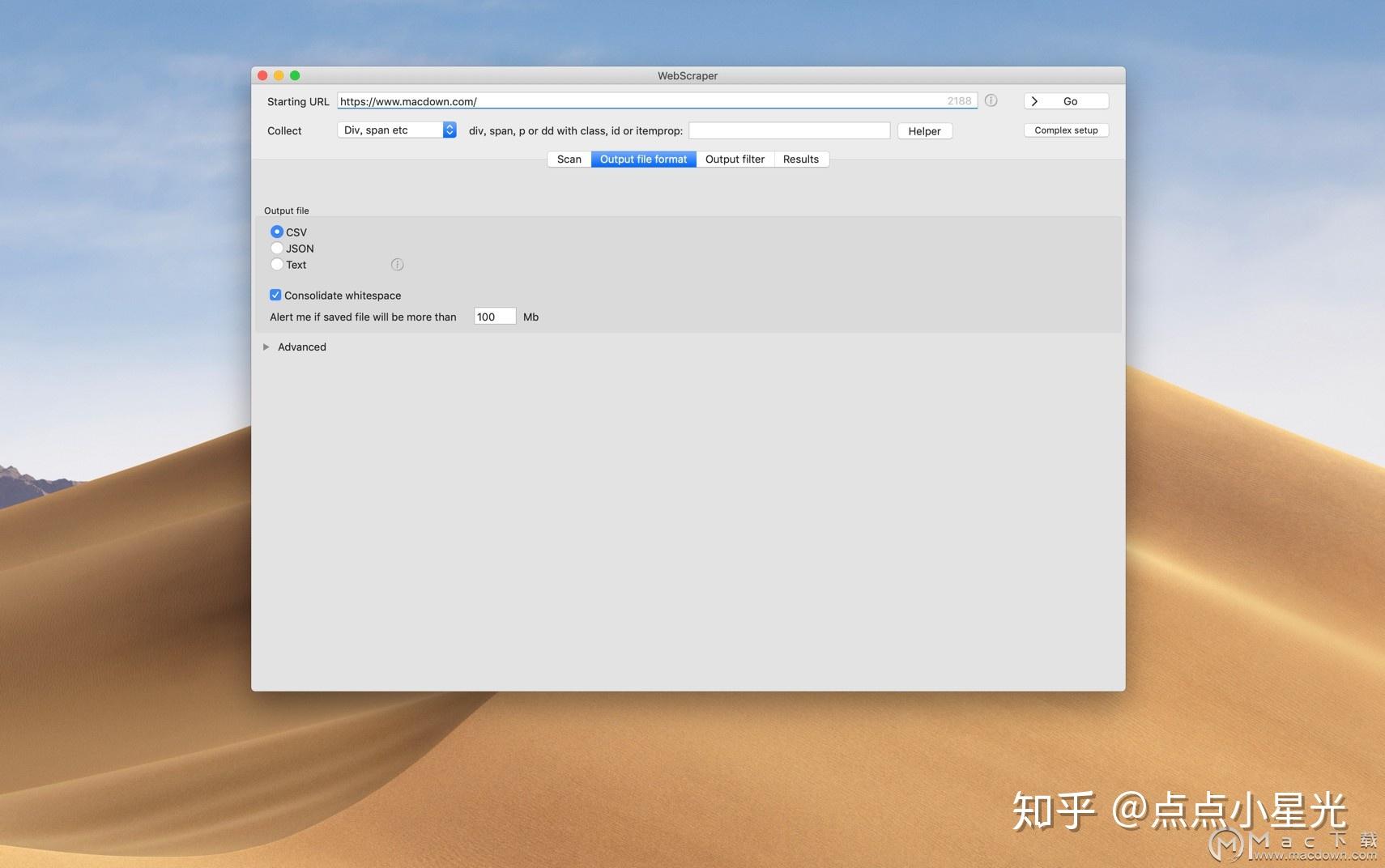Open the Complex setup button
The image size is (1385, 868).
1066,130
